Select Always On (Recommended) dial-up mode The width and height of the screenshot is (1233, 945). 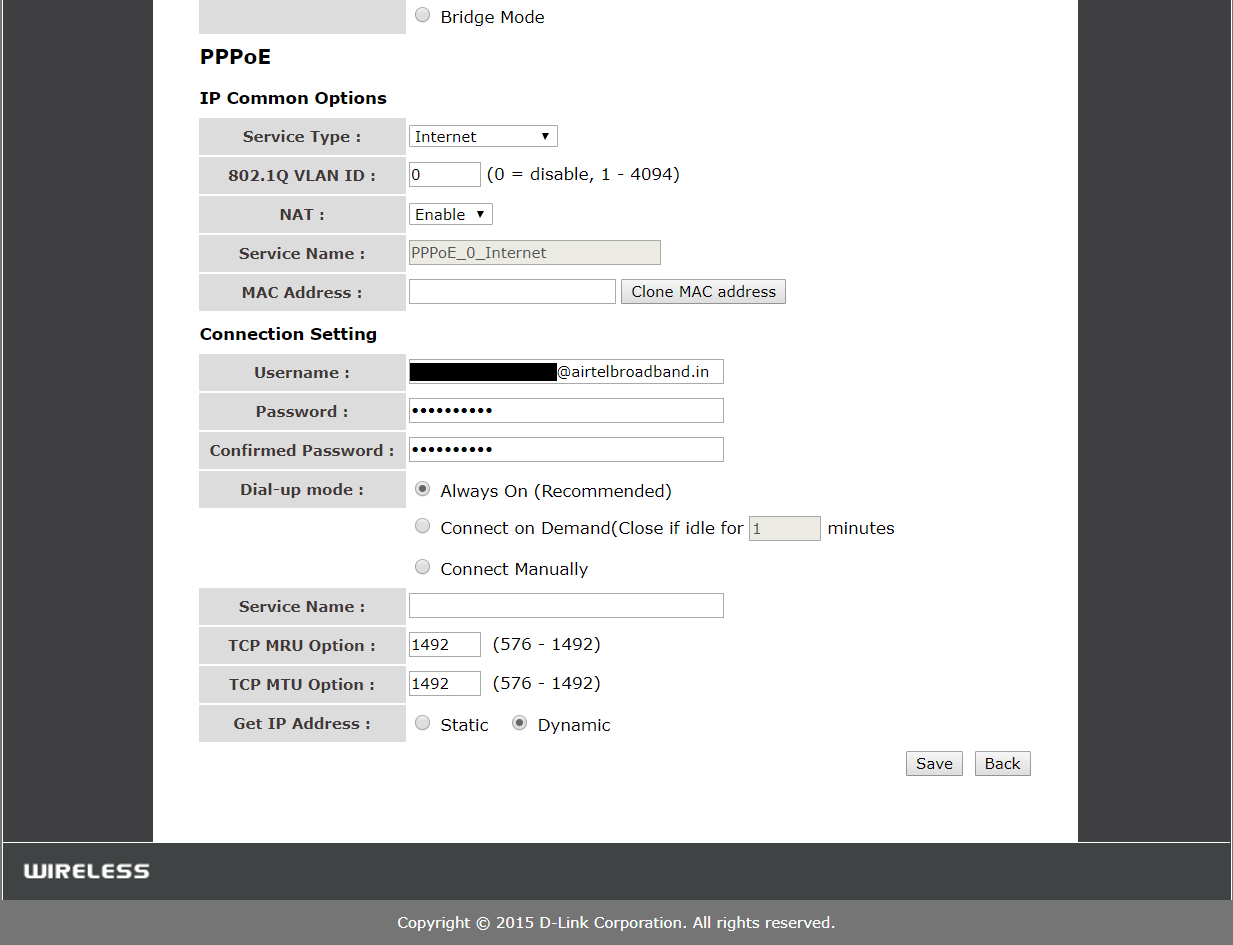click(x=423, y=490)
